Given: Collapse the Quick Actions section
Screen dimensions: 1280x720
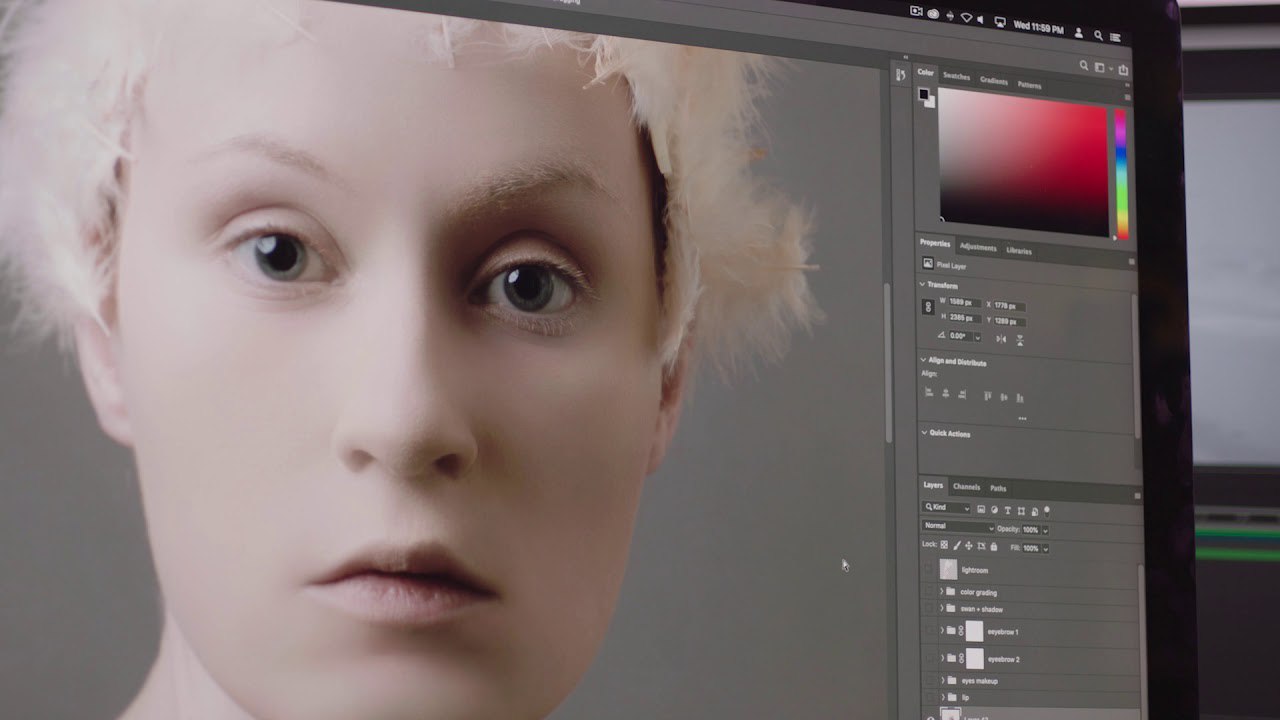Looking at the screenshot, I should (x=923, y=433).
